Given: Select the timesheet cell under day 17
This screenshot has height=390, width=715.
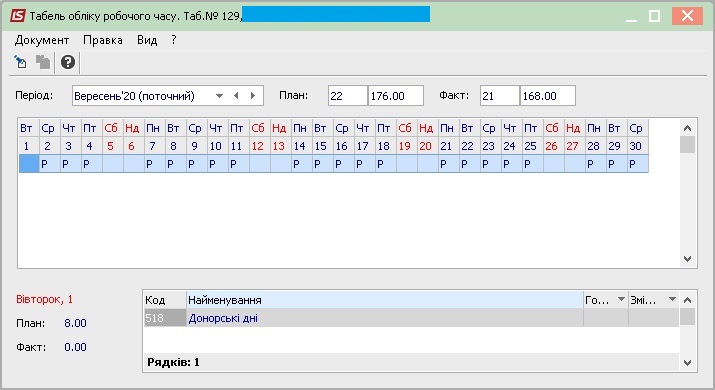Looking at the screenshot, I should [x=365, y=164].
